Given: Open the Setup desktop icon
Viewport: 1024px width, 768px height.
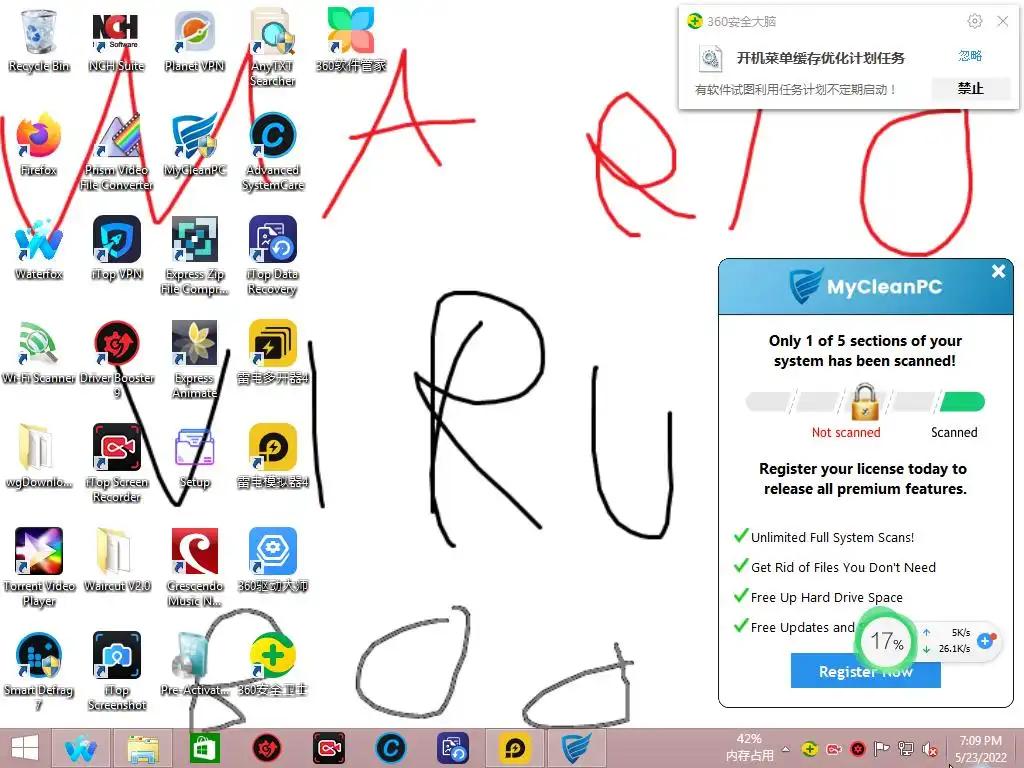Looking at the screenshot, I should coord(195,456).
